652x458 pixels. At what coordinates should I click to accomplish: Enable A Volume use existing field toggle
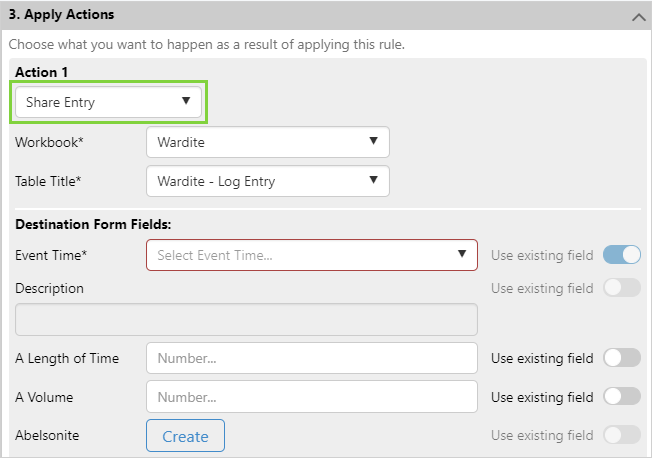622,397
